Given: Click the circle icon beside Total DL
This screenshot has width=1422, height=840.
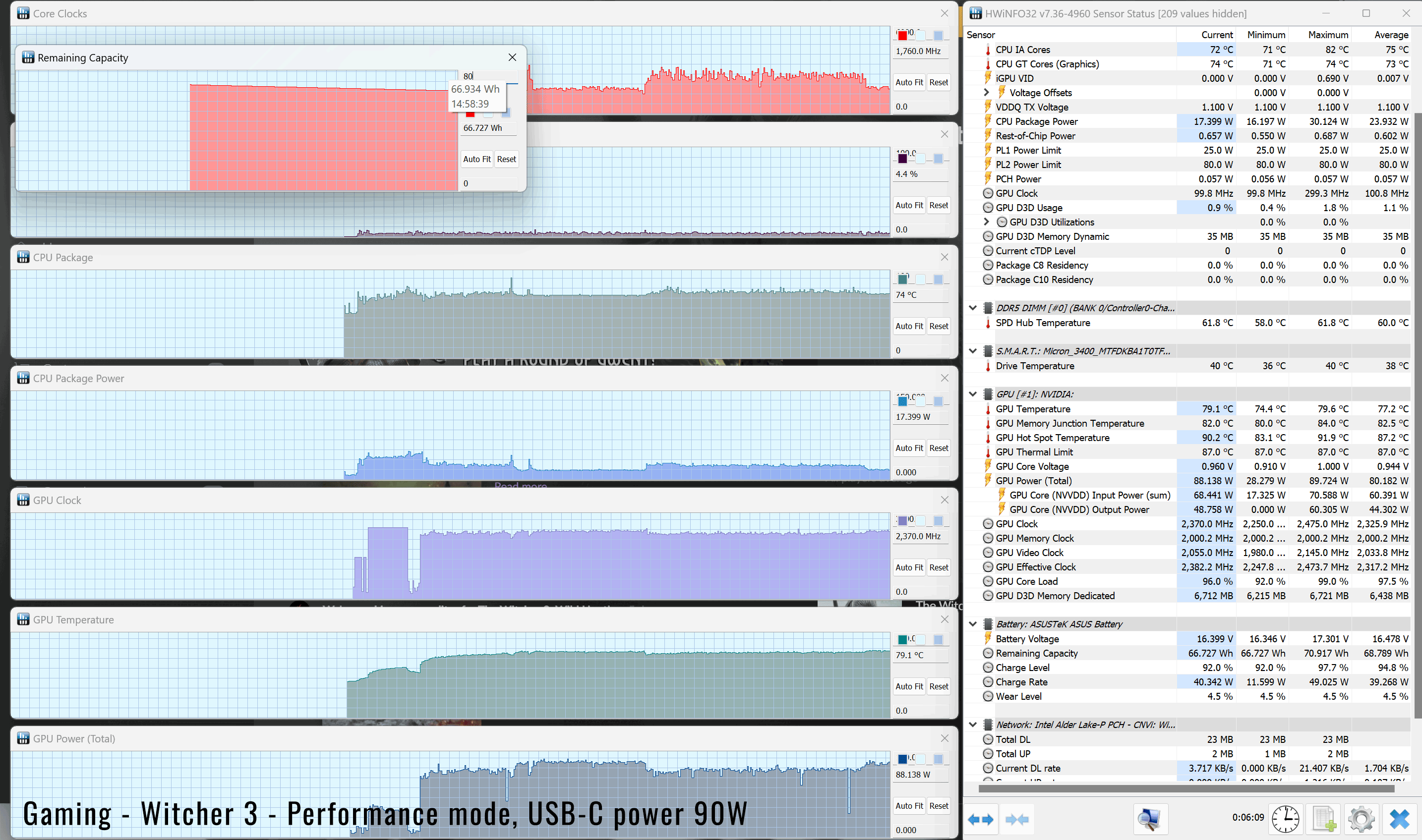Looking at the screenshot, I should [x=988, y=739].
